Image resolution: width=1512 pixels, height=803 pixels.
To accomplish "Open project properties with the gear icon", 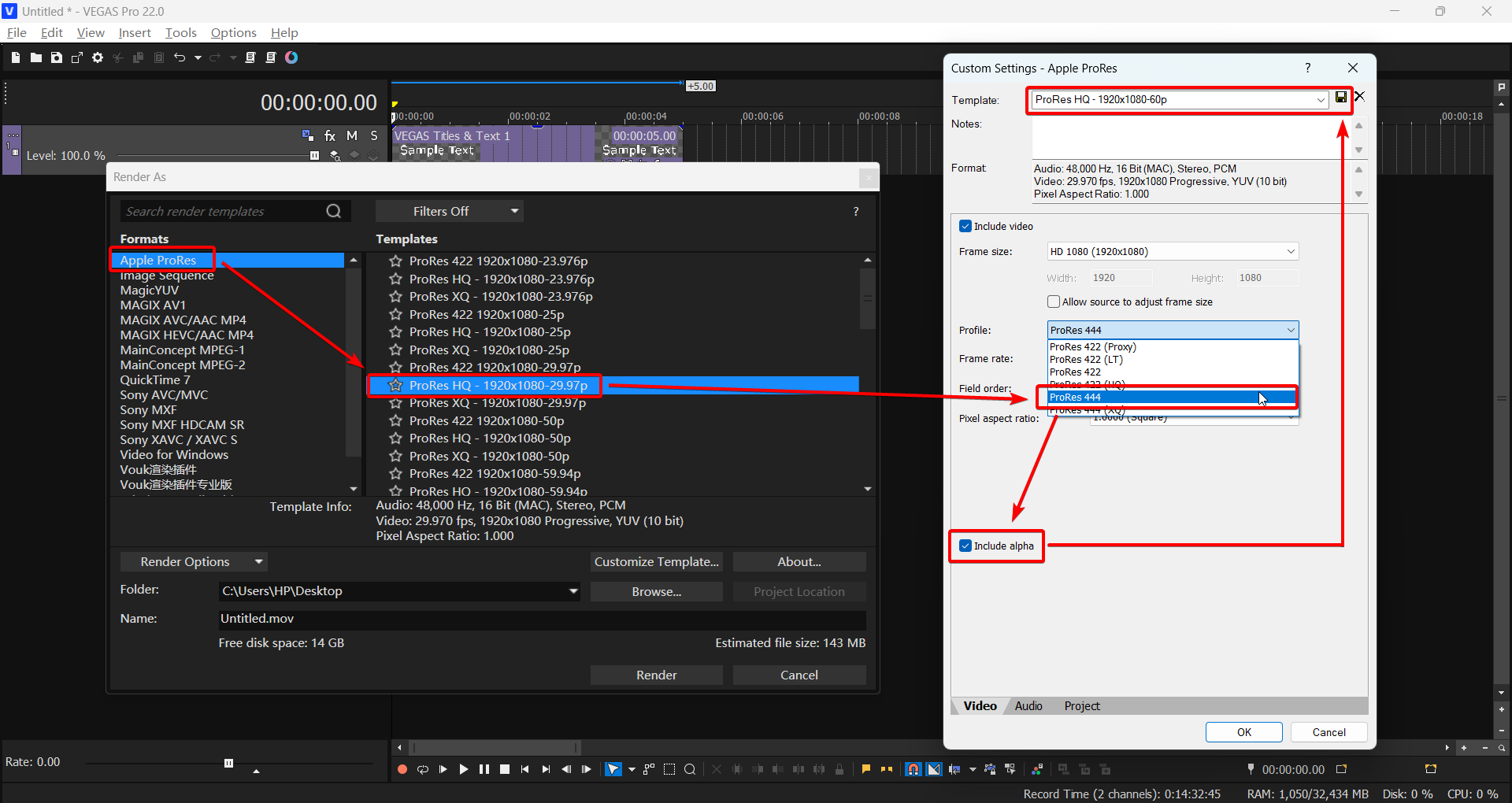I will (97, 57).
